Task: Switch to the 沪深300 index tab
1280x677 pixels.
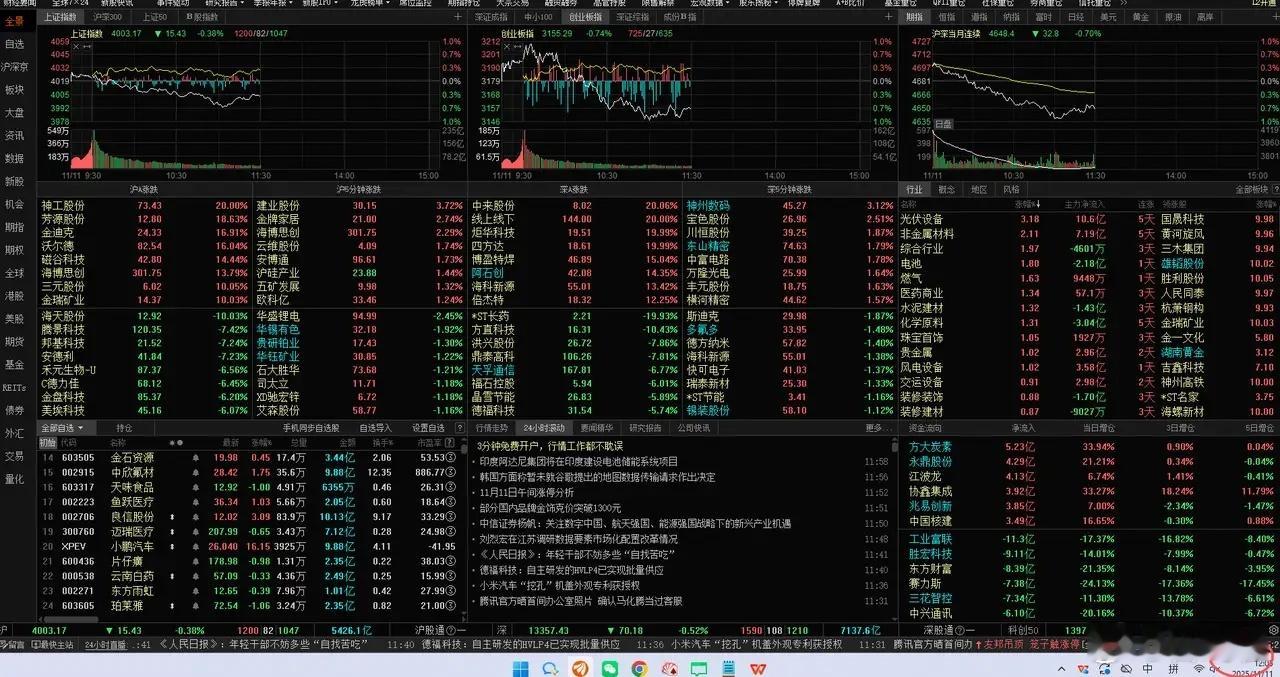Action: [107, 17]
